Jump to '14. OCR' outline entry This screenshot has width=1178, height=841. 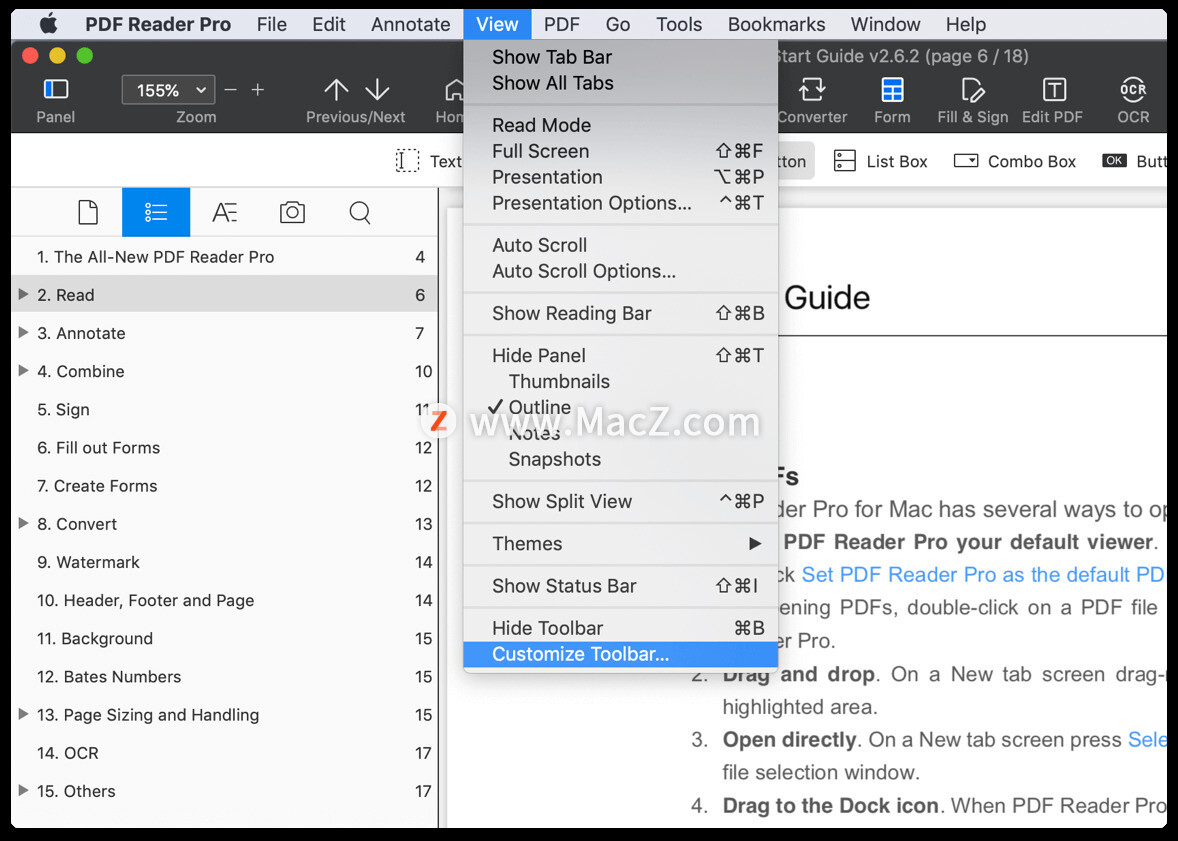[224, 752]
